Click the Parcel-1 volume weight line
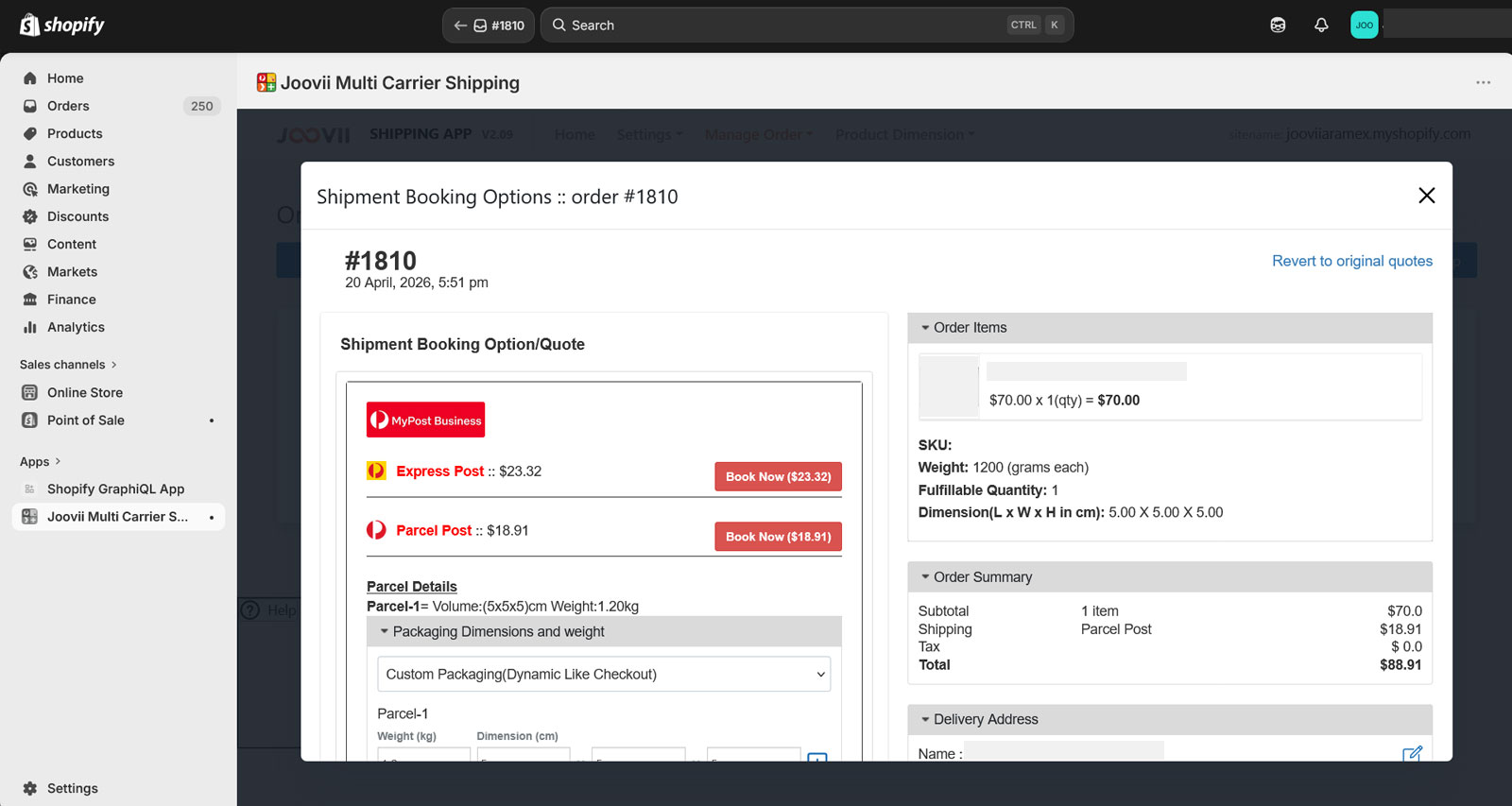Image resolution: width=1512 pixels, height=806 pixels. (x=503, y=607)
